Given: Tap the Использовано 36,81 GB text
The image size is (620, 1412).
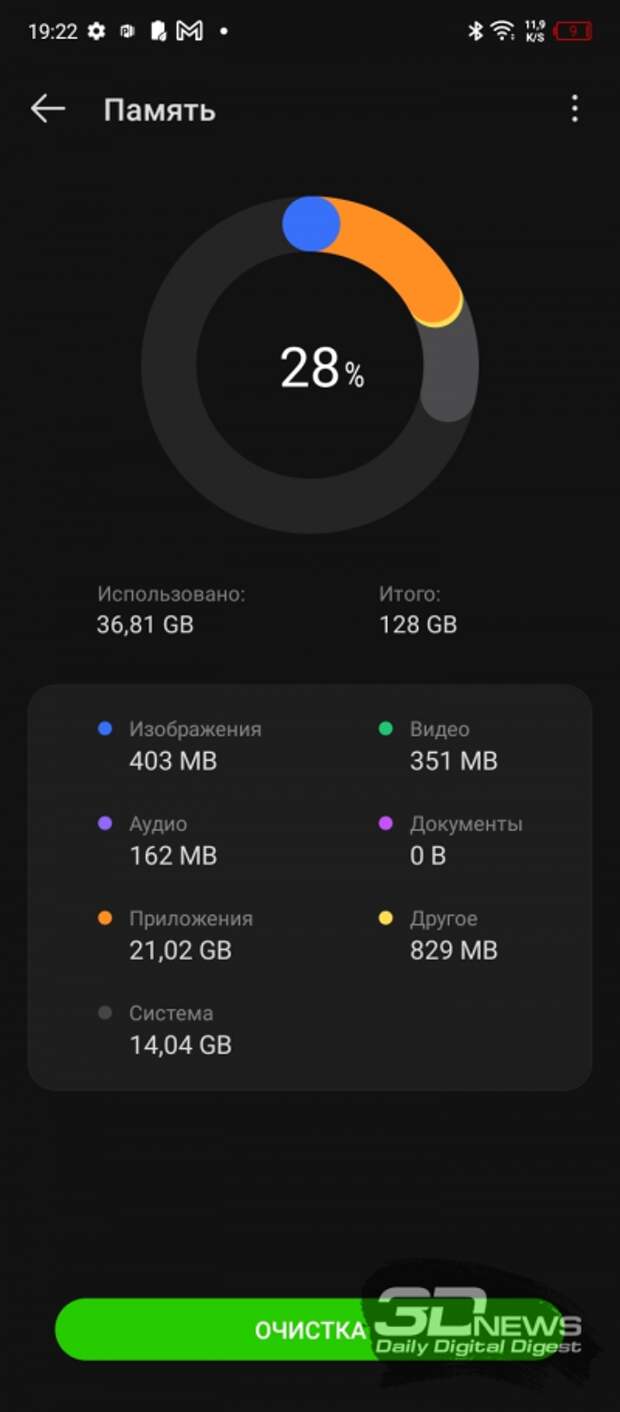Looking at the screenshot, I should coord(171,609).
